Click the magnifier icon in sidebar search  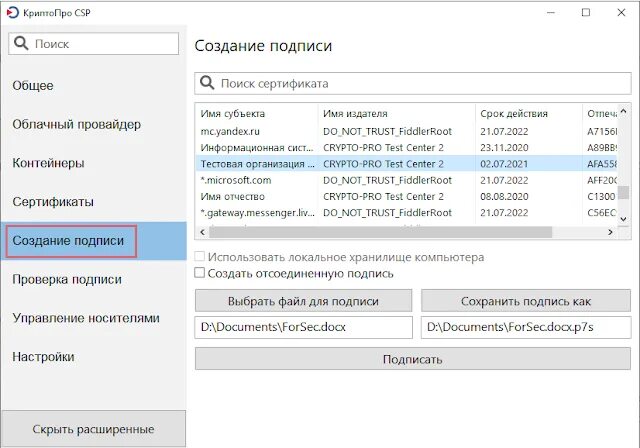pos(21,43)
